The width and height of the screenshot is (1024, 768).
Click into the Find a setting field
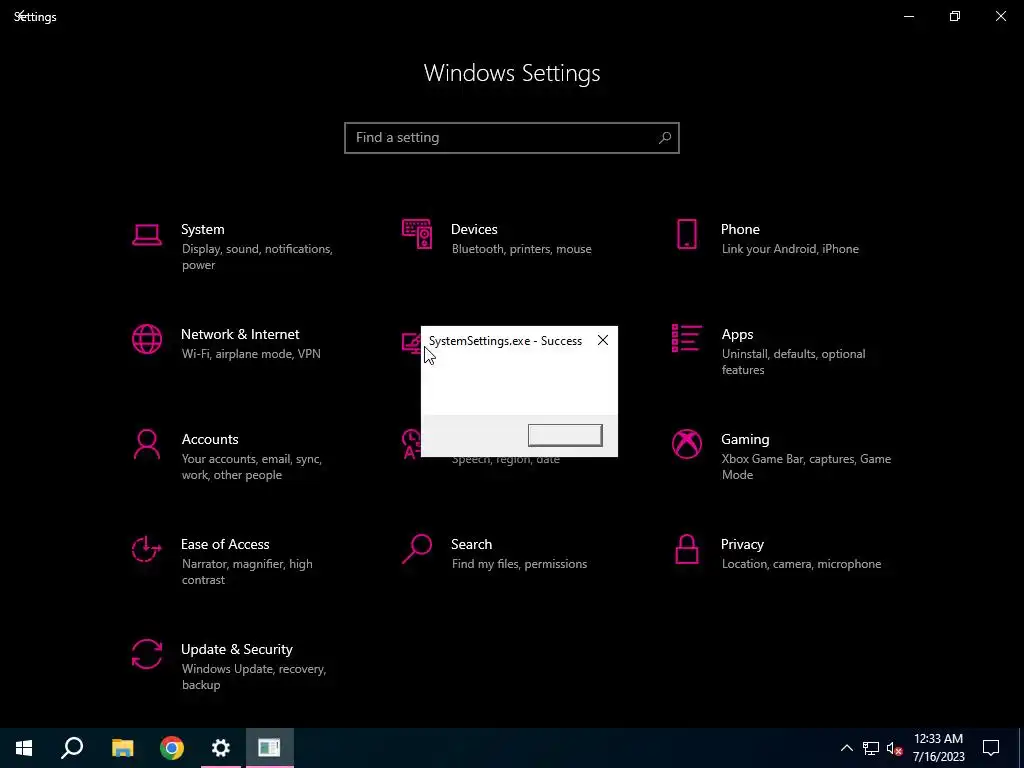click(x=512, y=138)
